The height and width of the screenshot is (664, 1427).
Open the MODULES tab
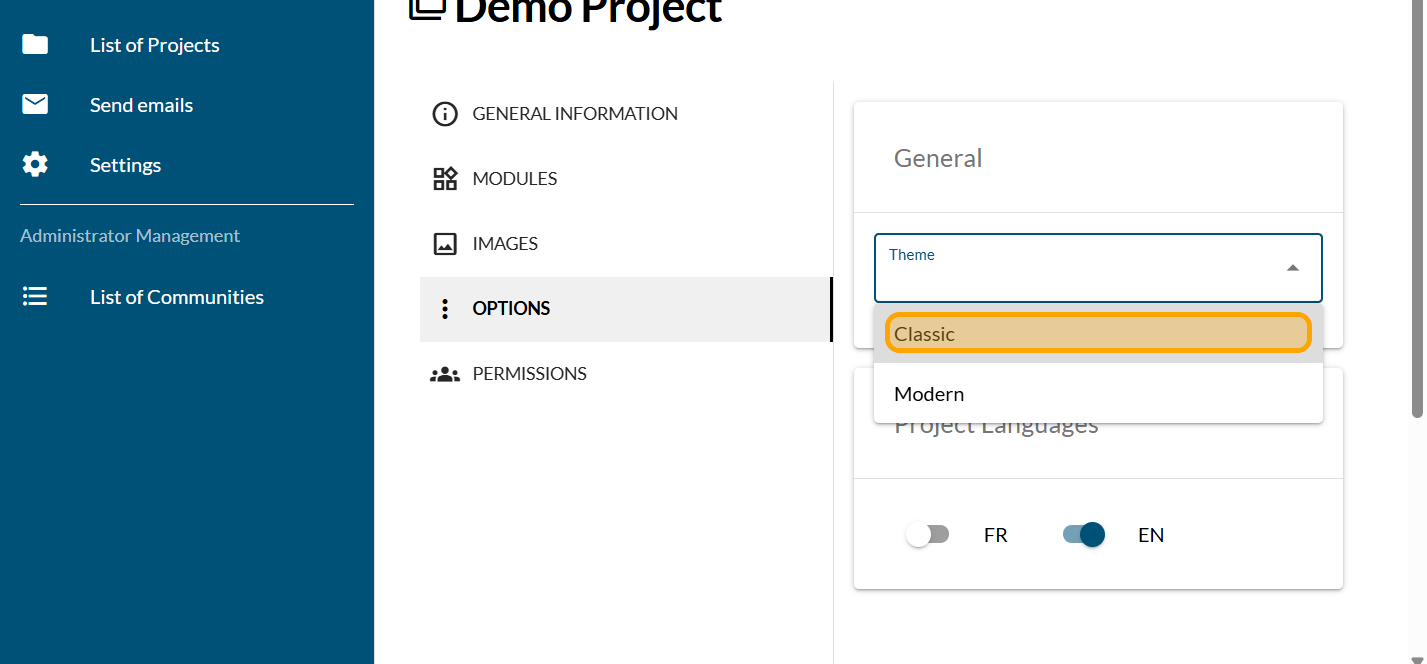(x=514, y=179)
